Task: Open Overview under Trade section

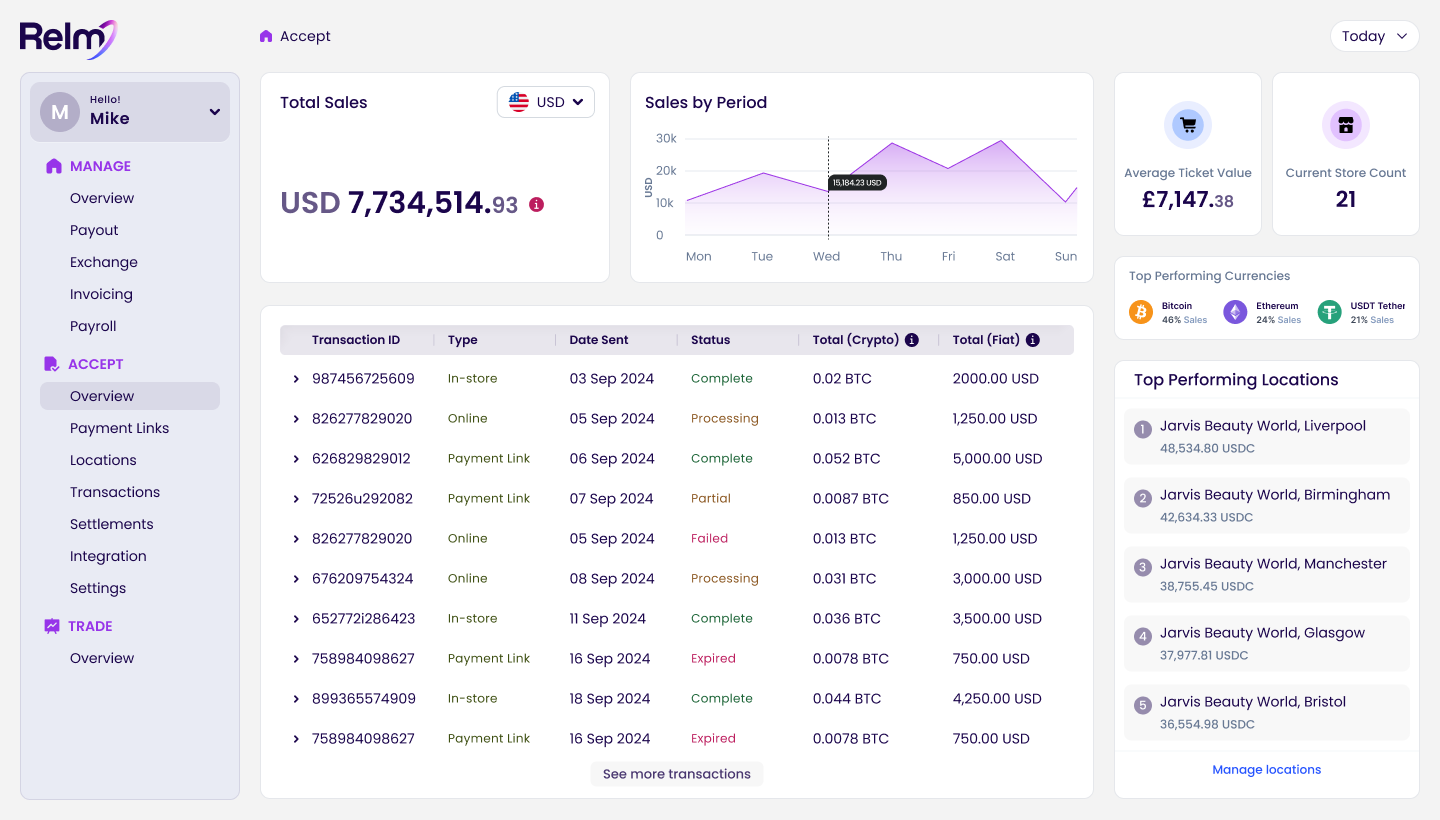Action: (102, 658)
